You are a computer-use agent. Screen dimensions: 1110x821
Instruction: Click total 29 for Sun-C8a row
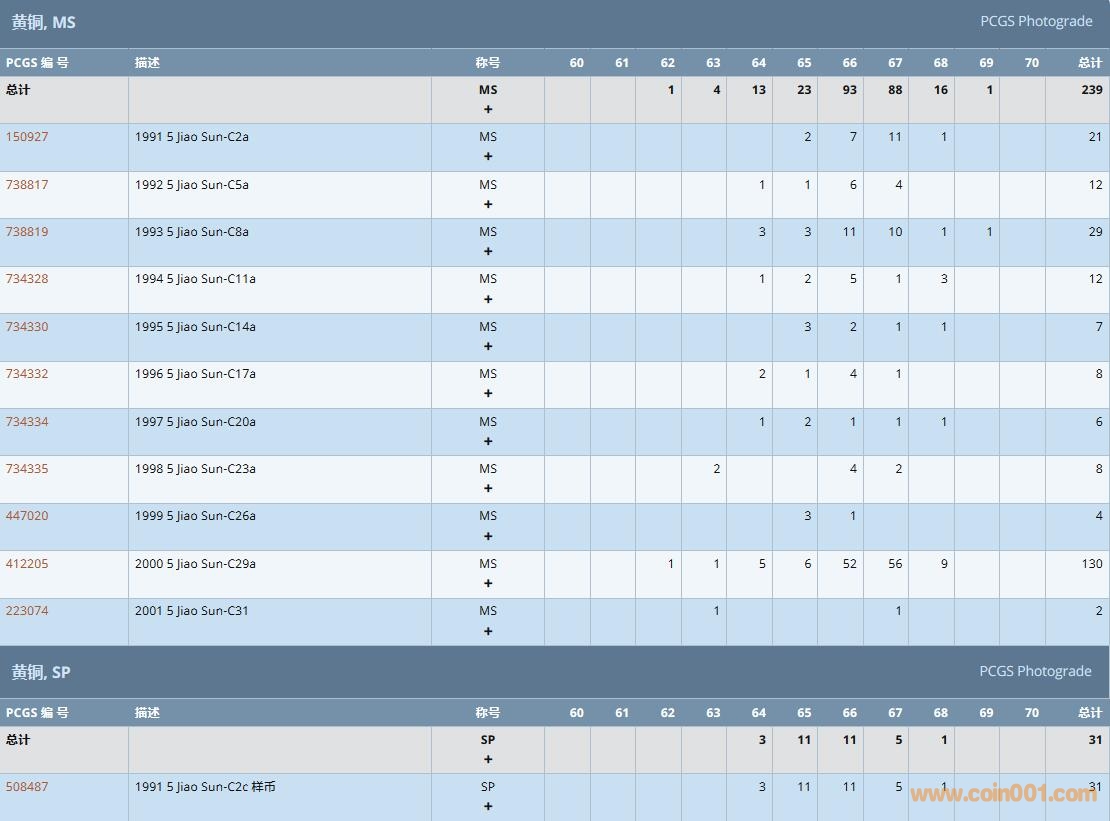pos(1095,231)
